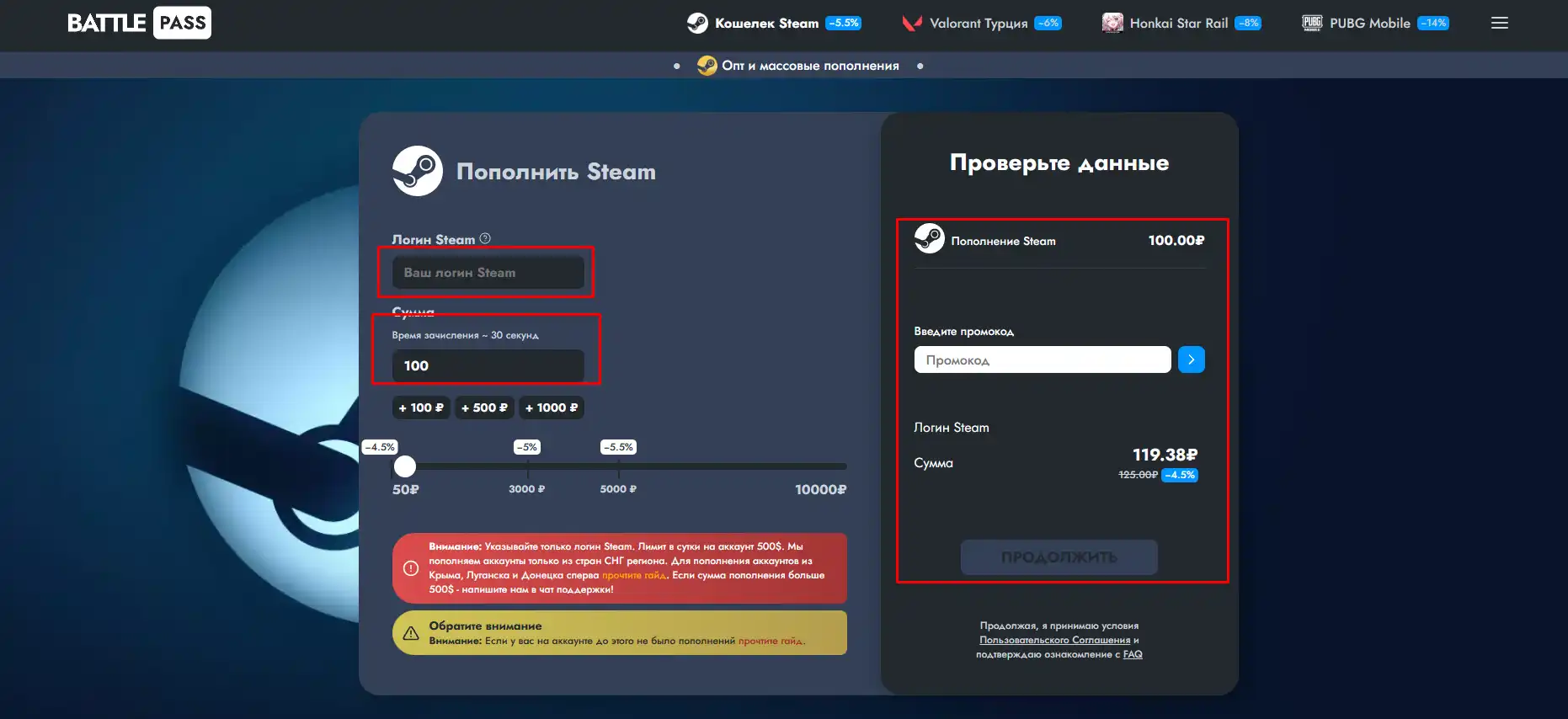The image size is (1568, 719).
Task: Click the -5.5% discount badge above slider
Action: pos(619,447)
